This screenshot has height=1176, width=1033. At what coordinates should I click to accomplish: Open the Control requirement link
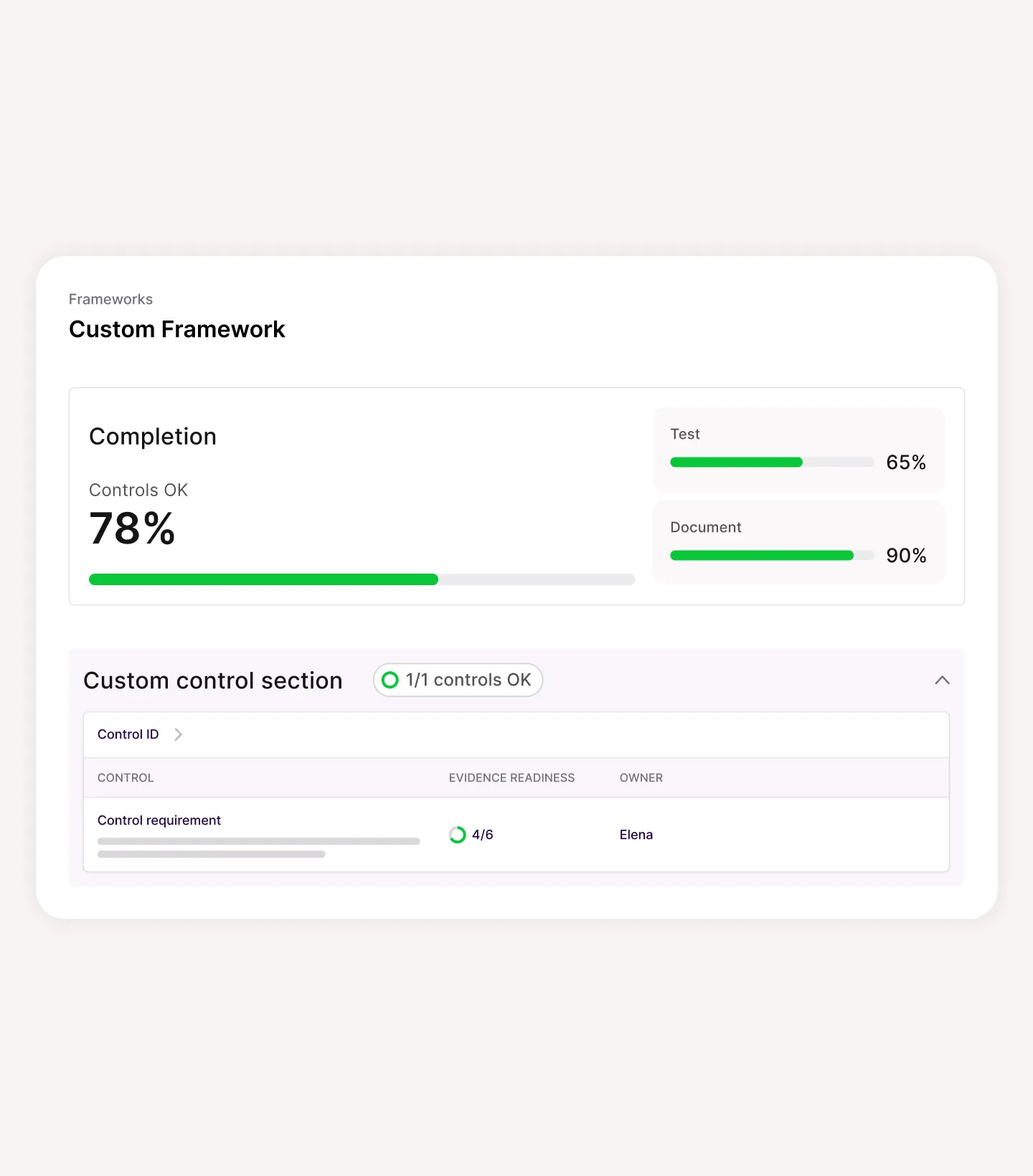pos(159,820)
